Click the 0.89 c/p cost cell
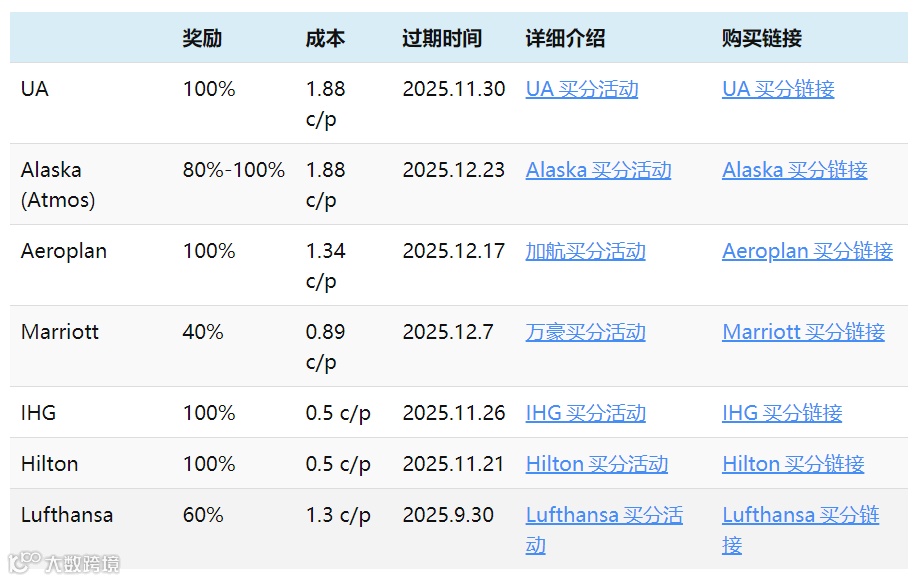 (325, 347)
